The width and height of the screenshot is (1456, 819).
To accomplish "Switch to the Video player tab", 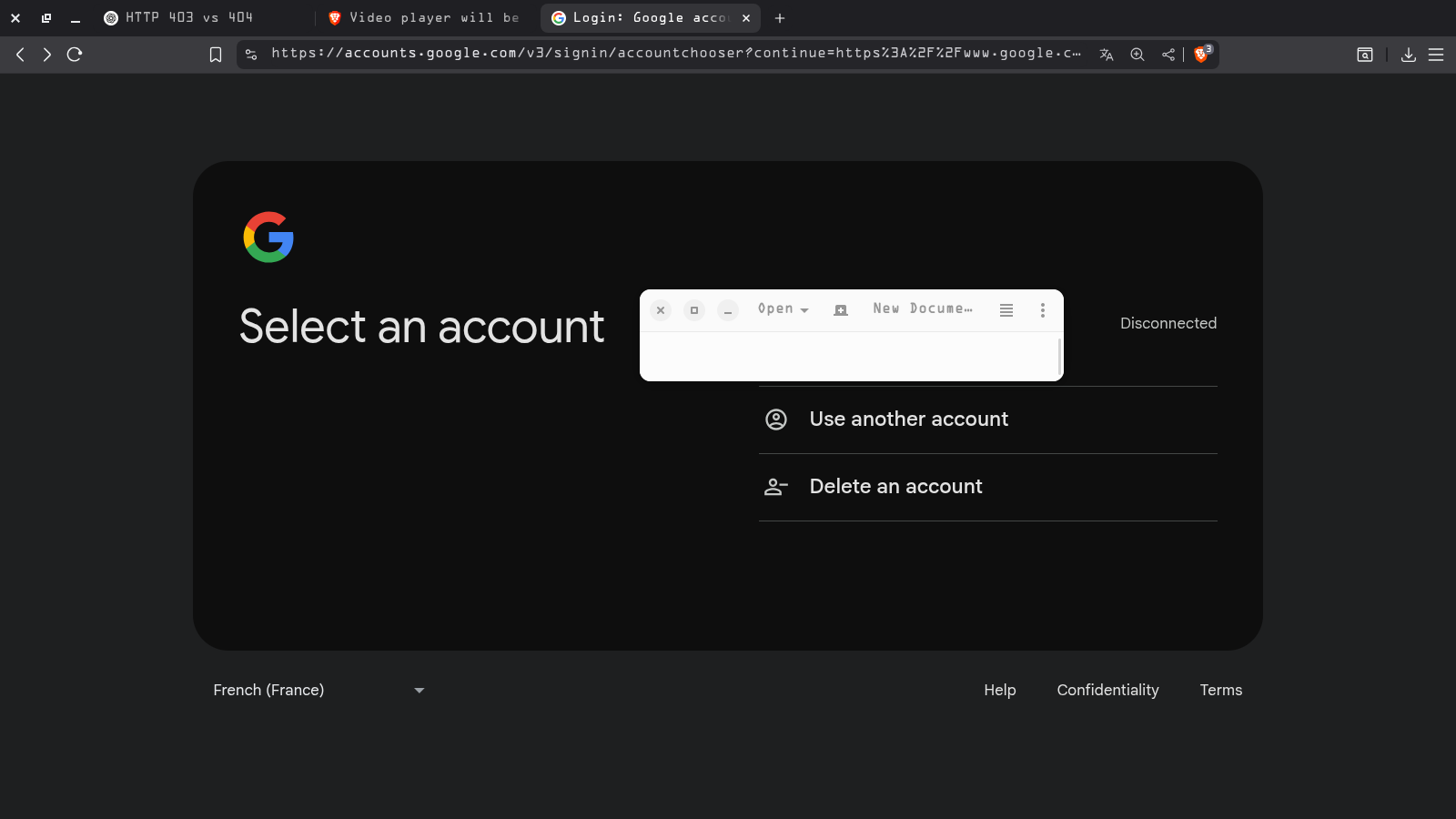I will click(x=426, y=18).
